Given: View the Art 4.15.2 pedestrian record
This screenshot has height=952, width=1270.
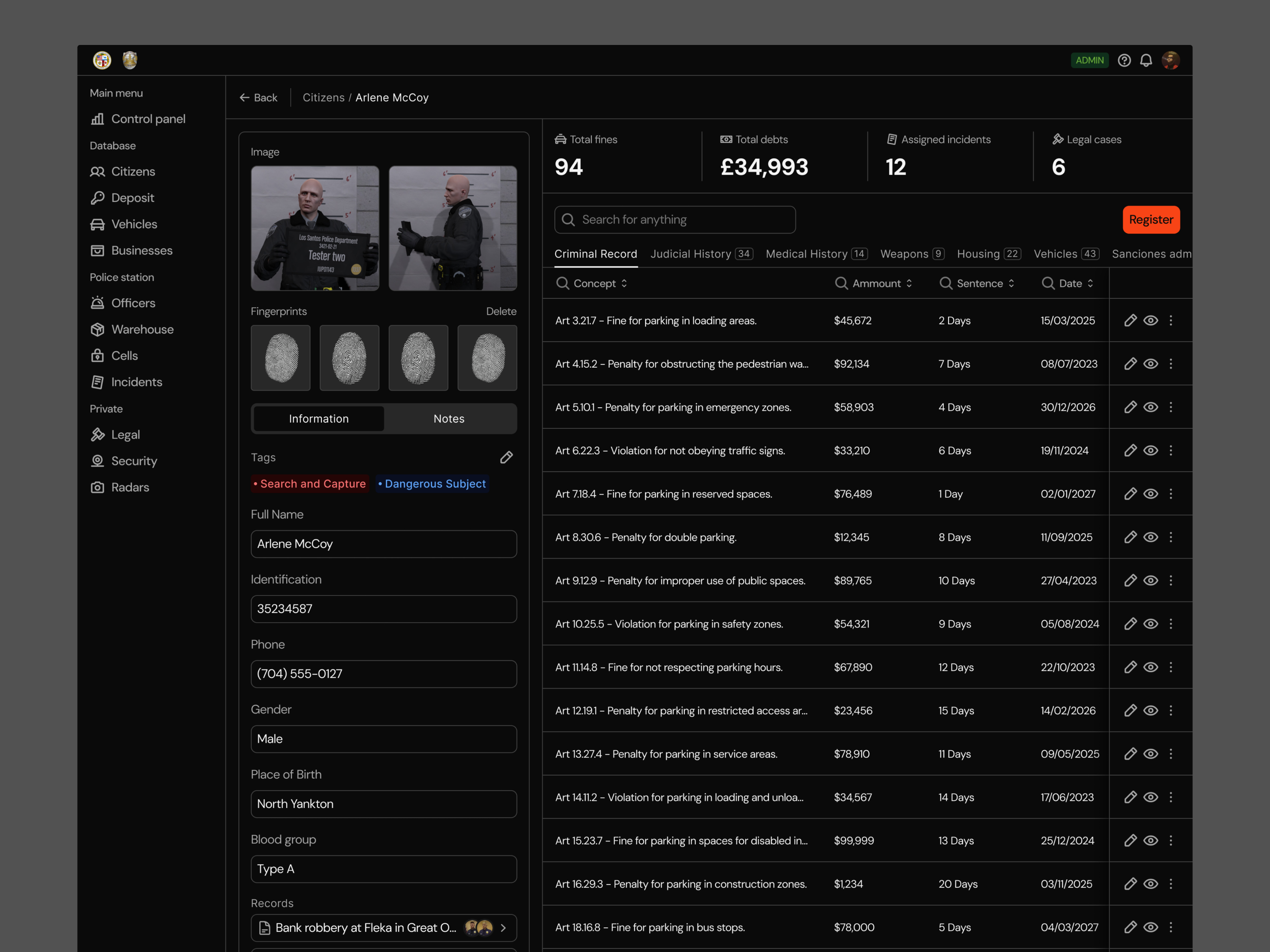Looking at the screenshot, I should pyautogui.click(x=1150, y=364).
